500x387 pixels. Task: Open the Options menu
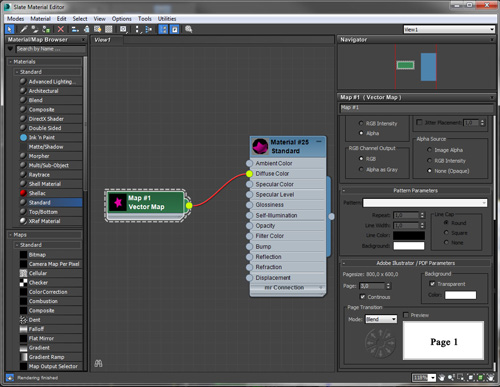tap(121, 19)
